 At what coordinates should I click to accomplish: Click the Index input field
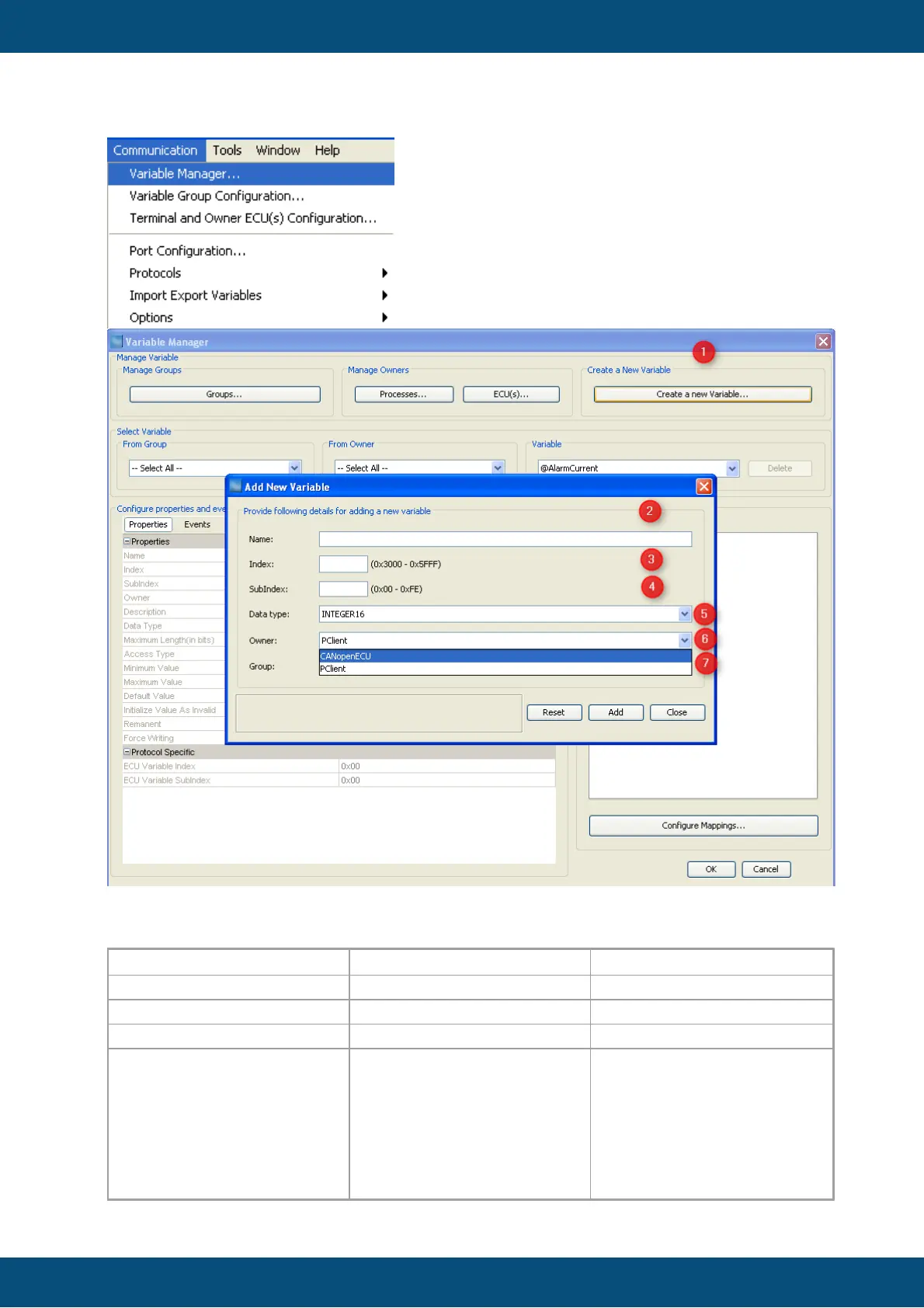(x=343, y=565)
